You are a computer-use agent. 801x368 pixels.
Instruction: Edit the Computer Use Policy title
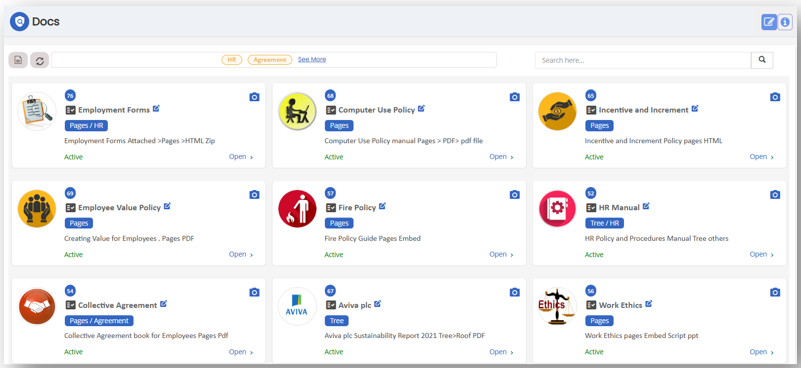point(421,108)
